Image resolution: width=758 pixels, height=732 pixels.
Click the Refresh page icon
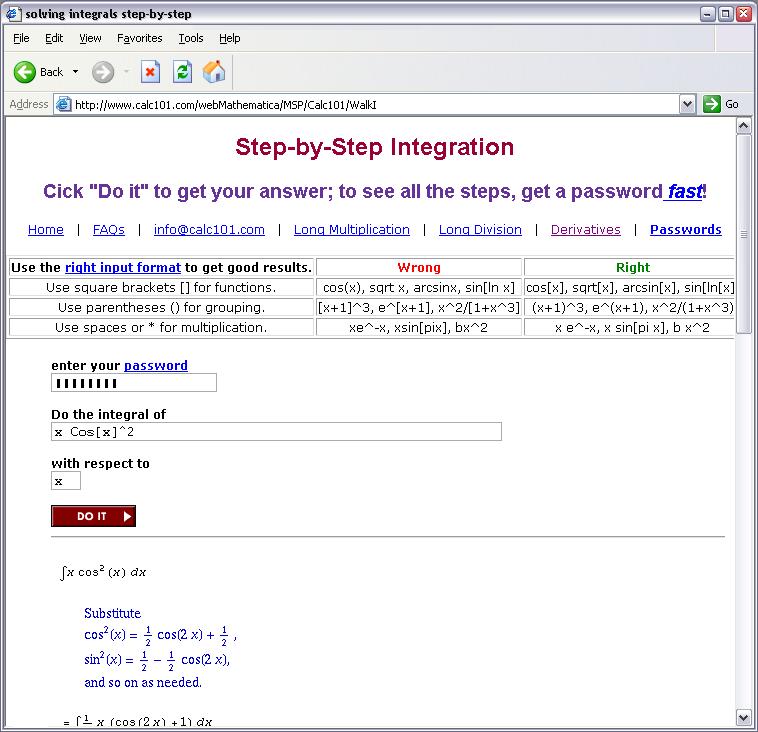[182, 72]
